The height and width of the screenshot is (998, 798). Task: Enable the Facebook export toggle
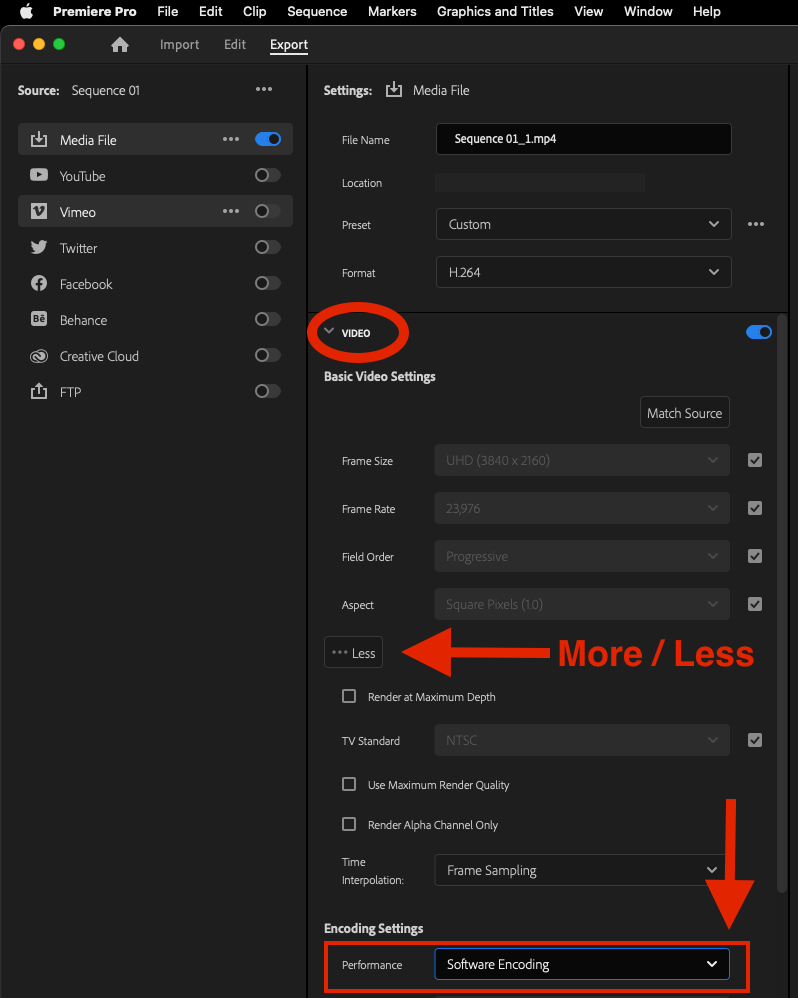[267, 283]
